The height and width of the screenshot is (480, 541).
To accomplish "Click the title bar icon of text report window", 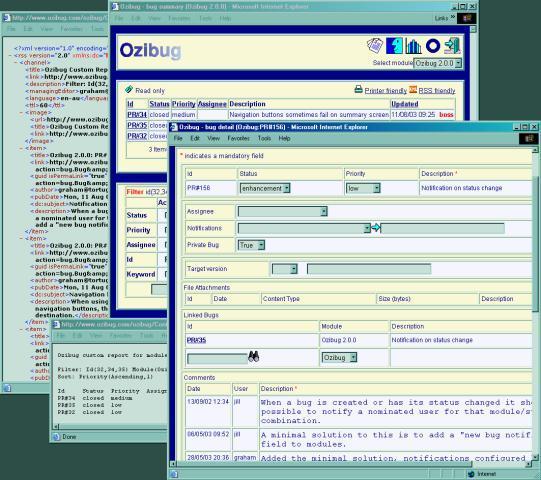I will (x=56, y=324).
